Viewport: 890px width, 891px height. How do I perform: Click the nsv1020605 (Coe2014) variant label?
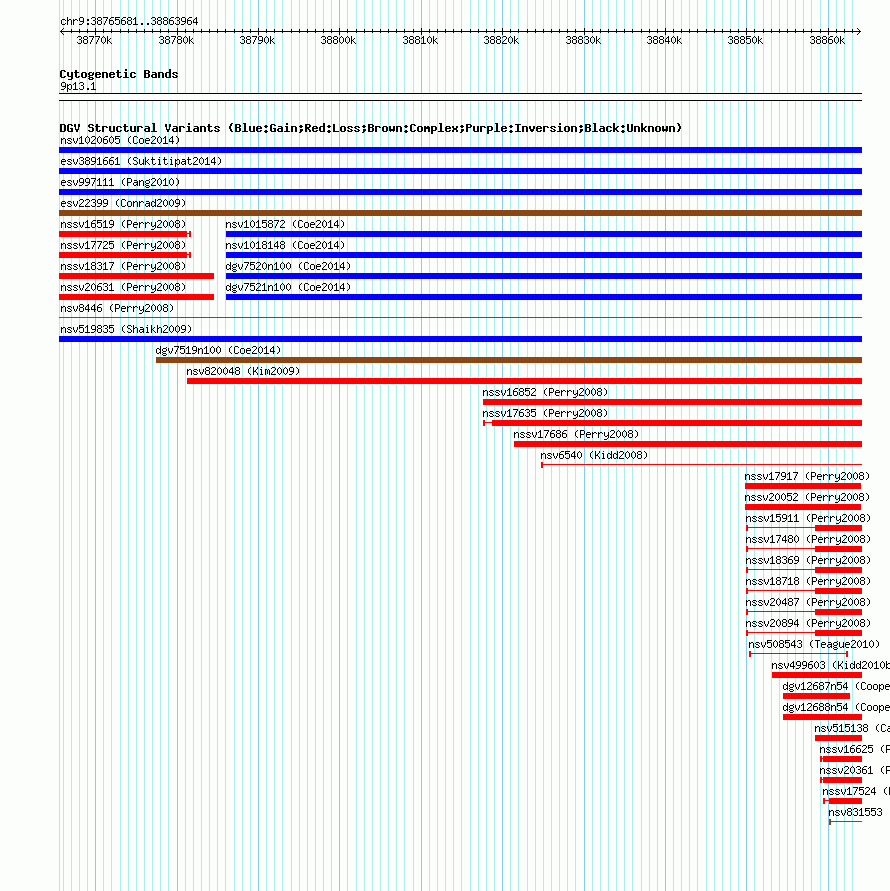(x=120, y=140)
